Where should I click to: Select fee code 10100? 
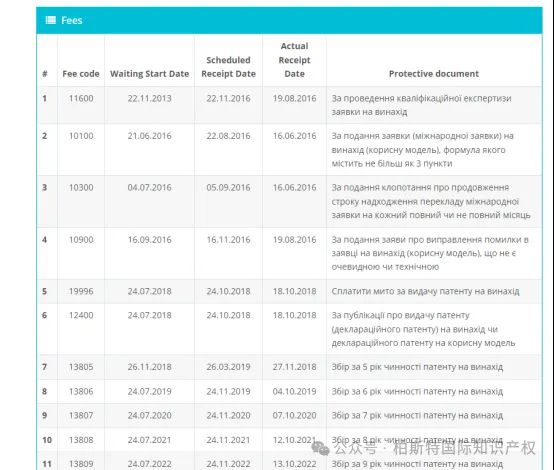point(81,136)
